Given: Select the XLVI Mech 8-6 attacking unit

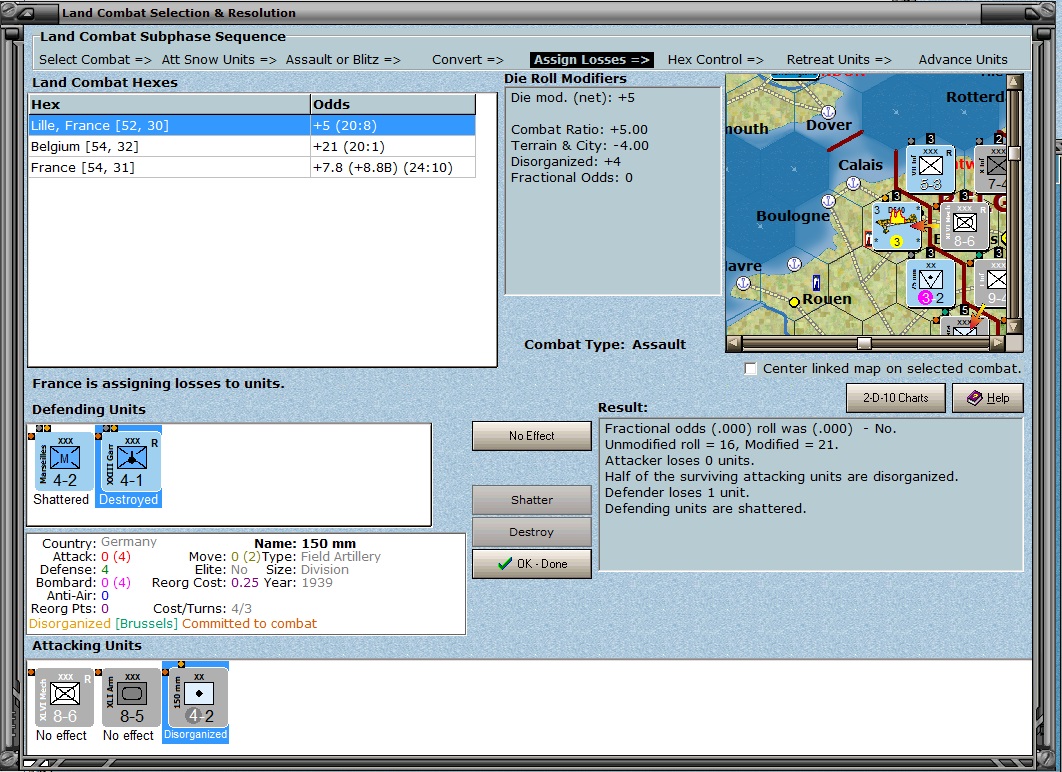Looking at the screenshot, I should (x=64, y=698).
